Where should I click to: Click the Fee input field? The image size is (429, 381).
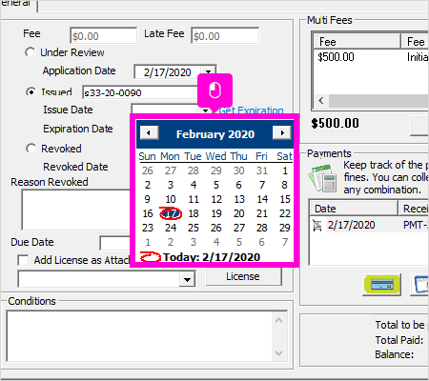[x=103, y=36]
